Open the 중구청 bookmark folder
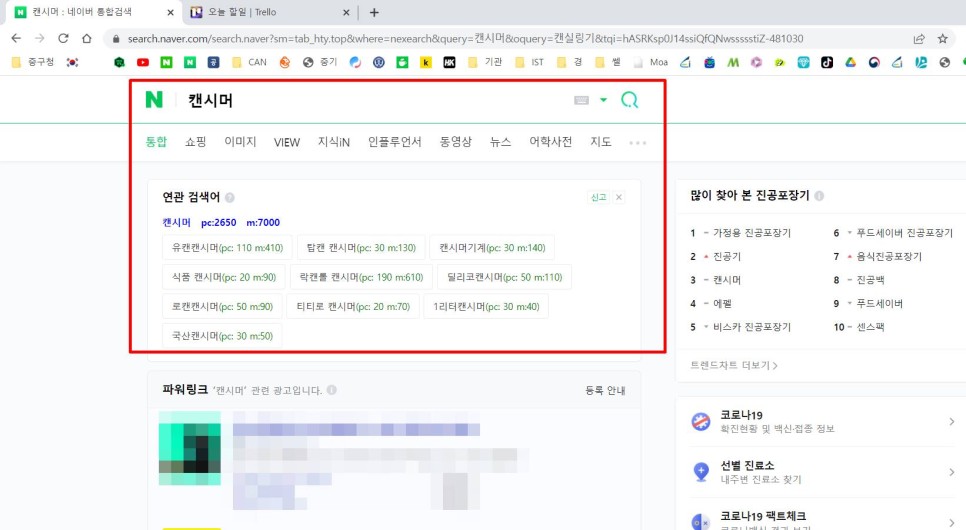The image size is (966, 530). click(x=33, y=62)
